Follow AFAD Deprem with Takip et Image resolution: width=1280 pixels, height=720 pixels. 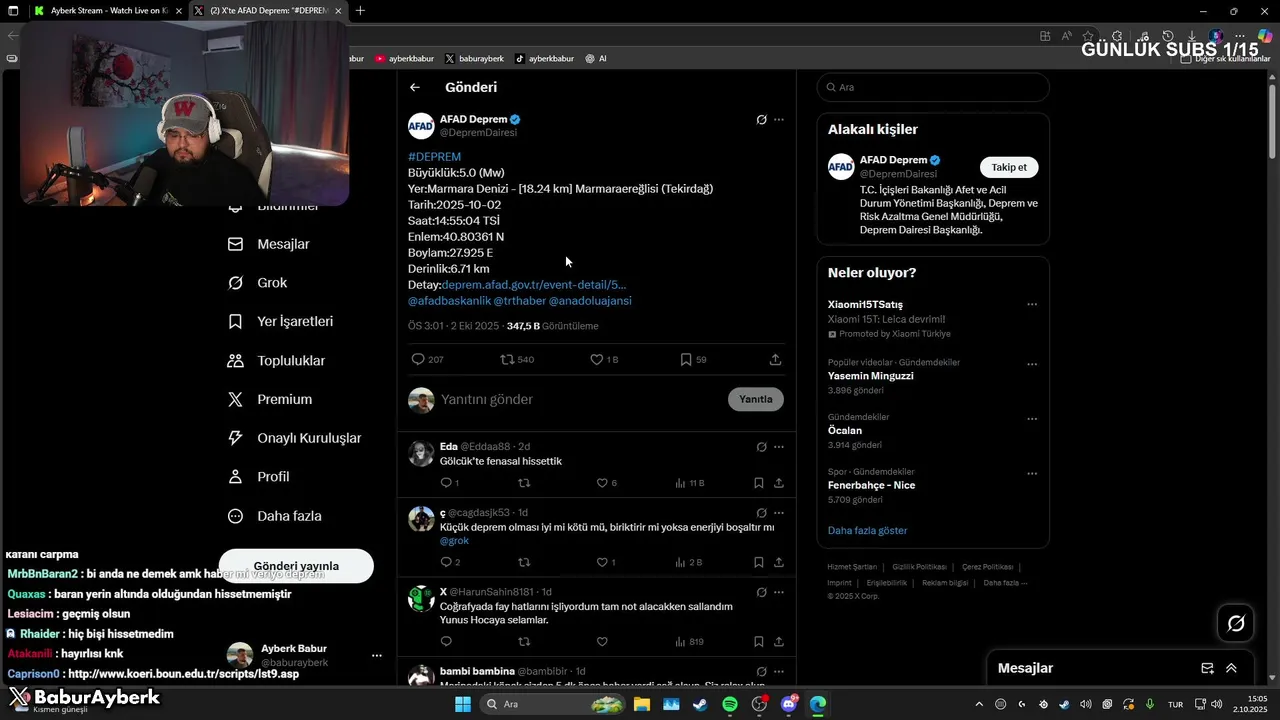coord(1009,167)
